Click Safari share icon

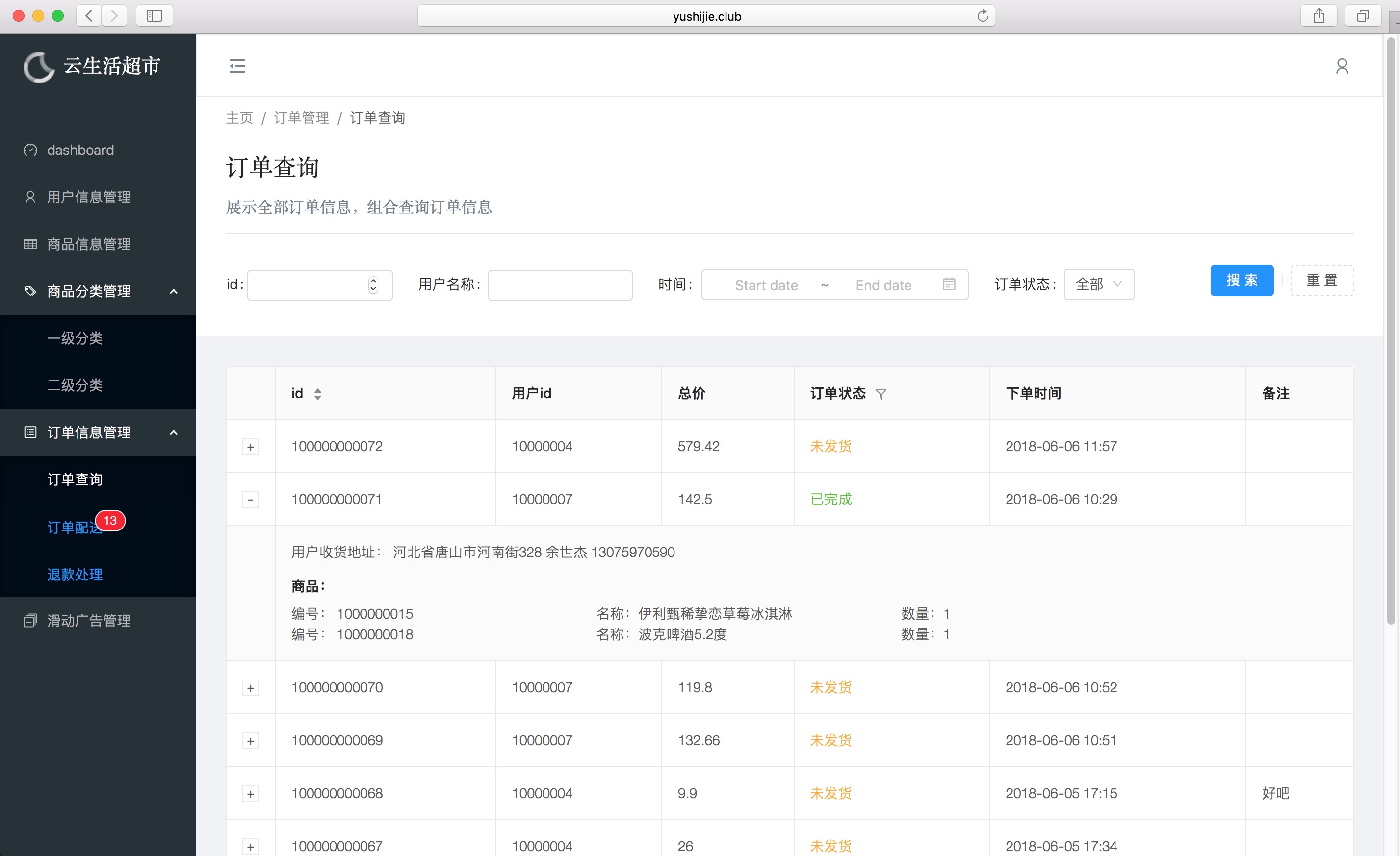point(1319,16)
